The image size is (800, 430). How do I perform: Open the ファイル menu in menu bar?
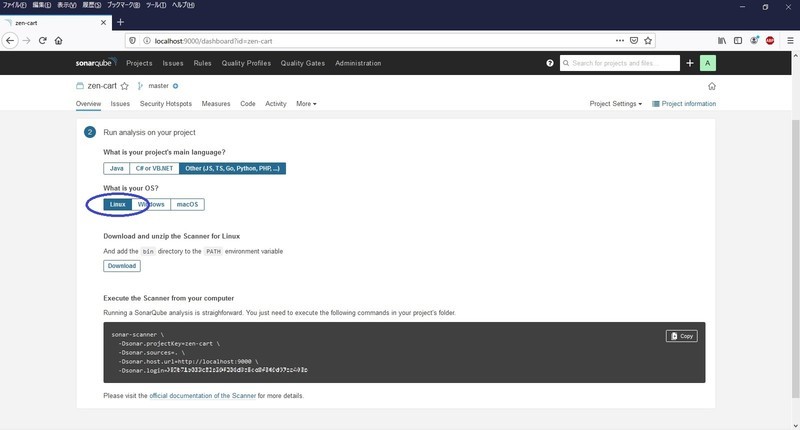[14, 5]
